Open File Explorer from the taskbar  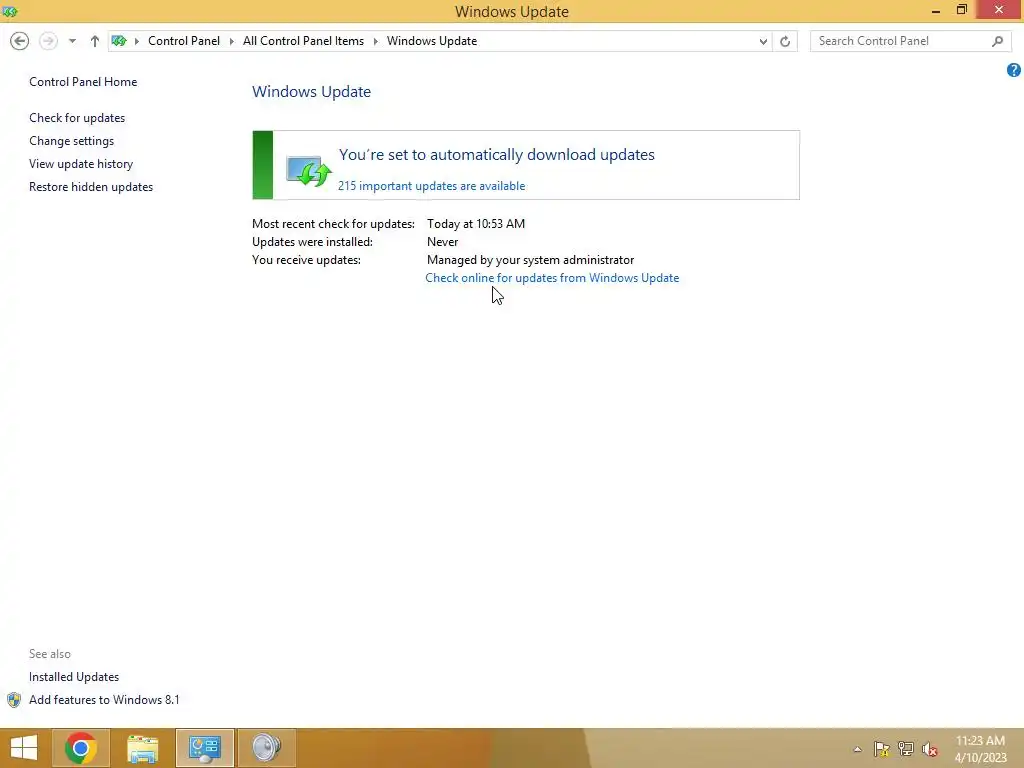click(142, 748)
